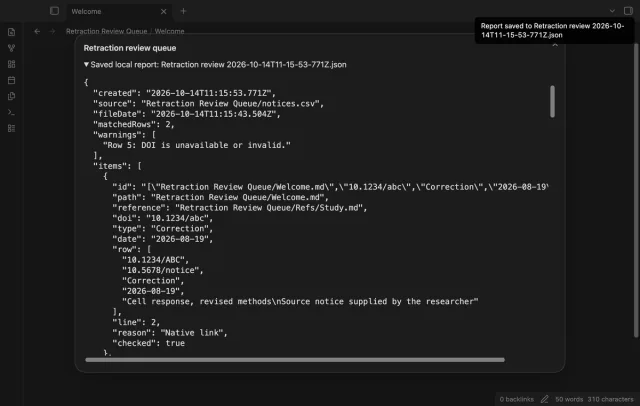Dismiss the Report saved notification

point(554,31)
